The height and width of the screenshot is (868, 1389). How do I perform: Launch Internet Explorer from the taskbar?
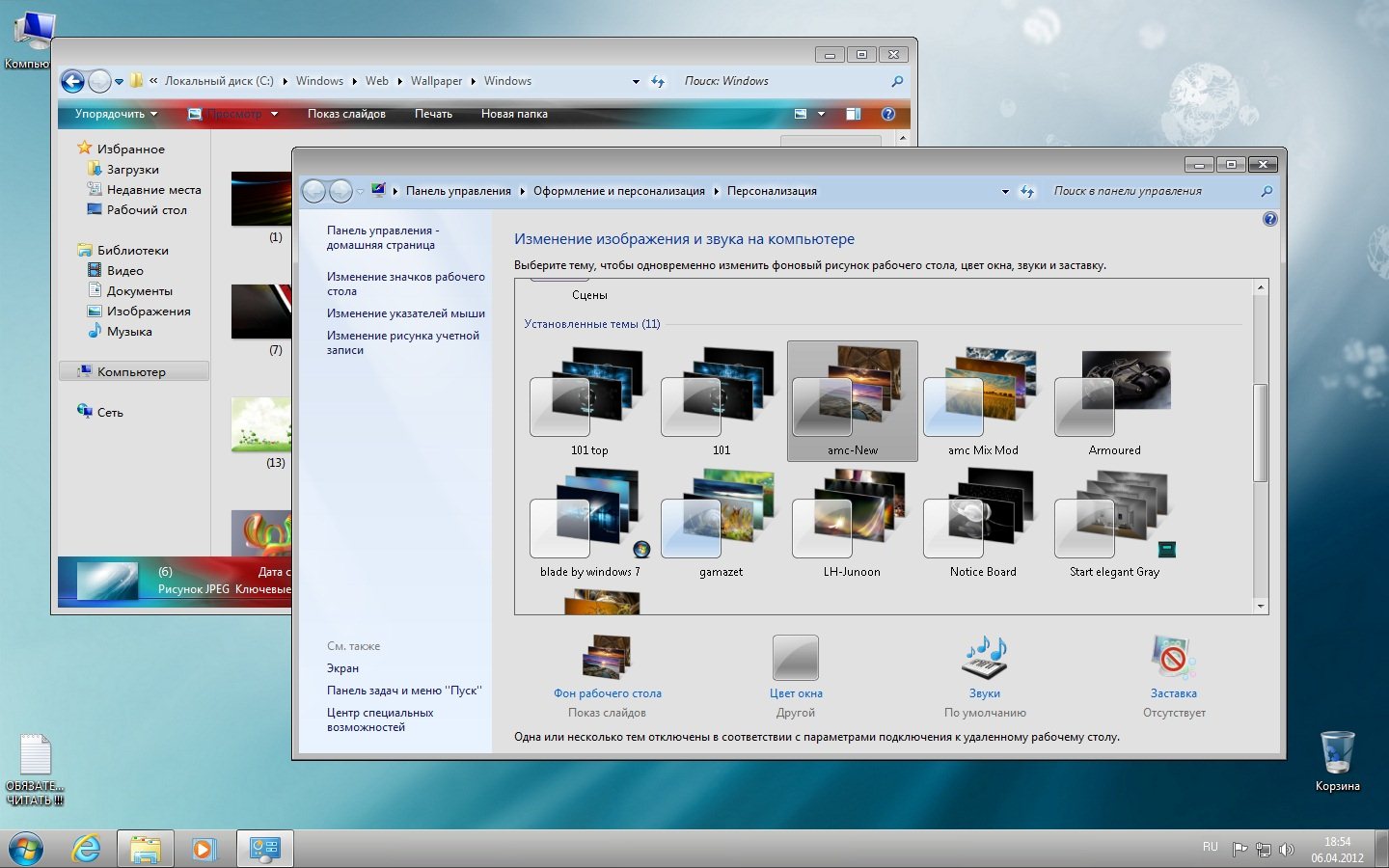[x=87, y=849]
